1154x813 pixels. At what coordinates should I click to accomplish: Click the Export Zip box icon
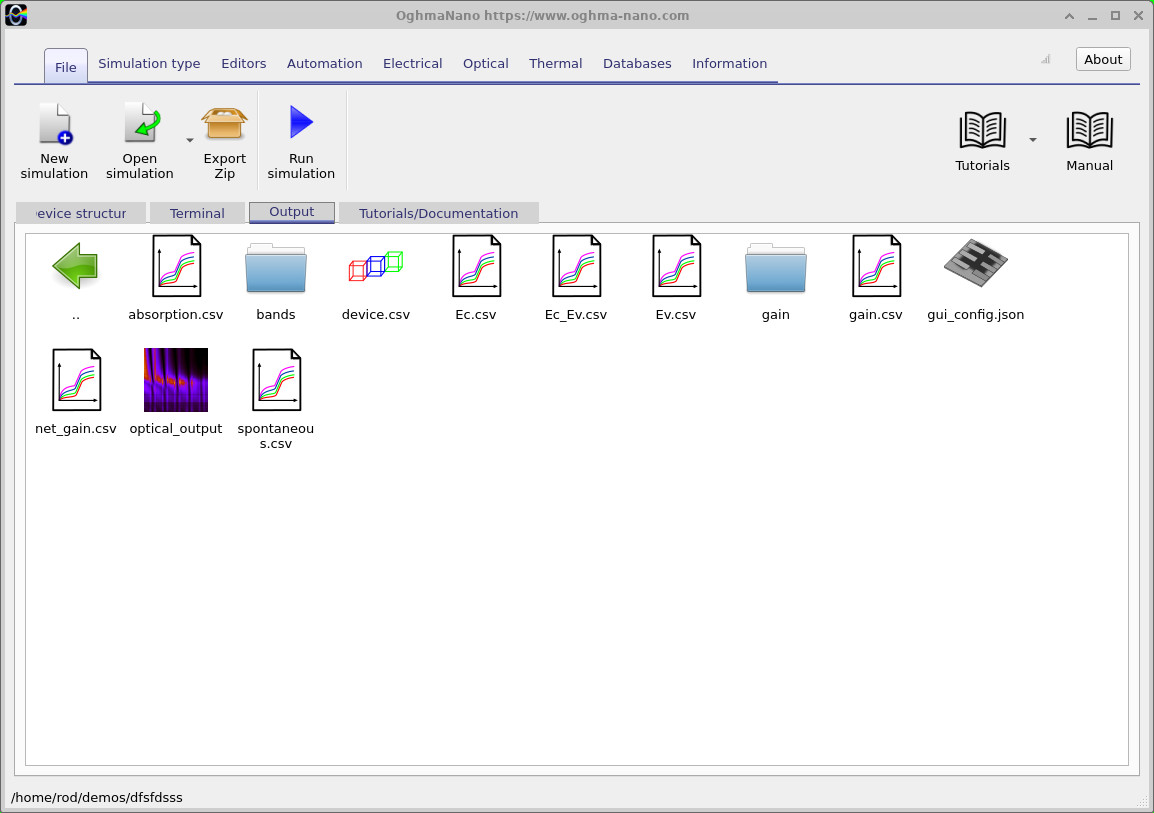click(224, 123)
